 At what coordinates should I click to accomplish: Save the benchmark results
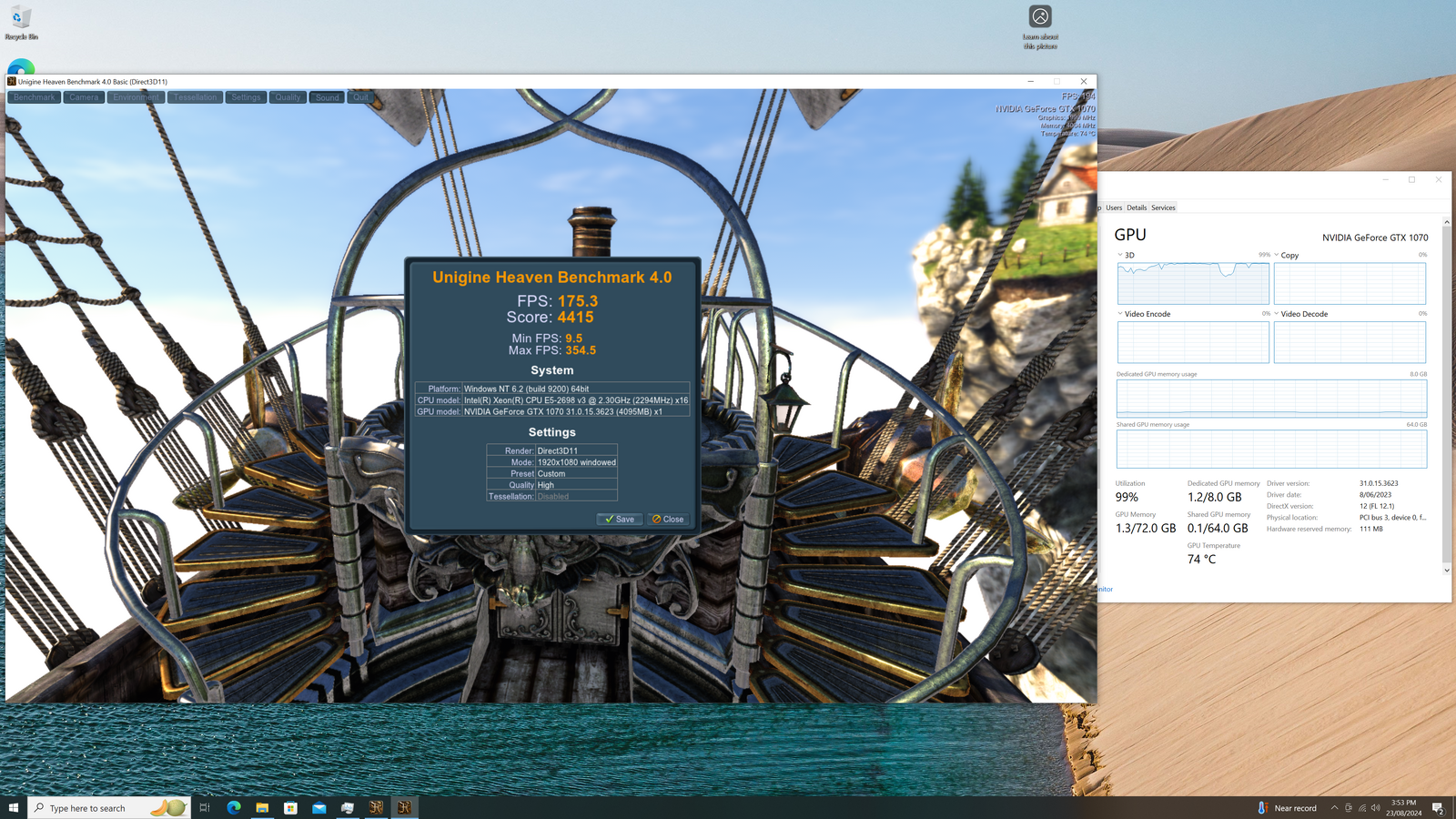pos(620,520)
